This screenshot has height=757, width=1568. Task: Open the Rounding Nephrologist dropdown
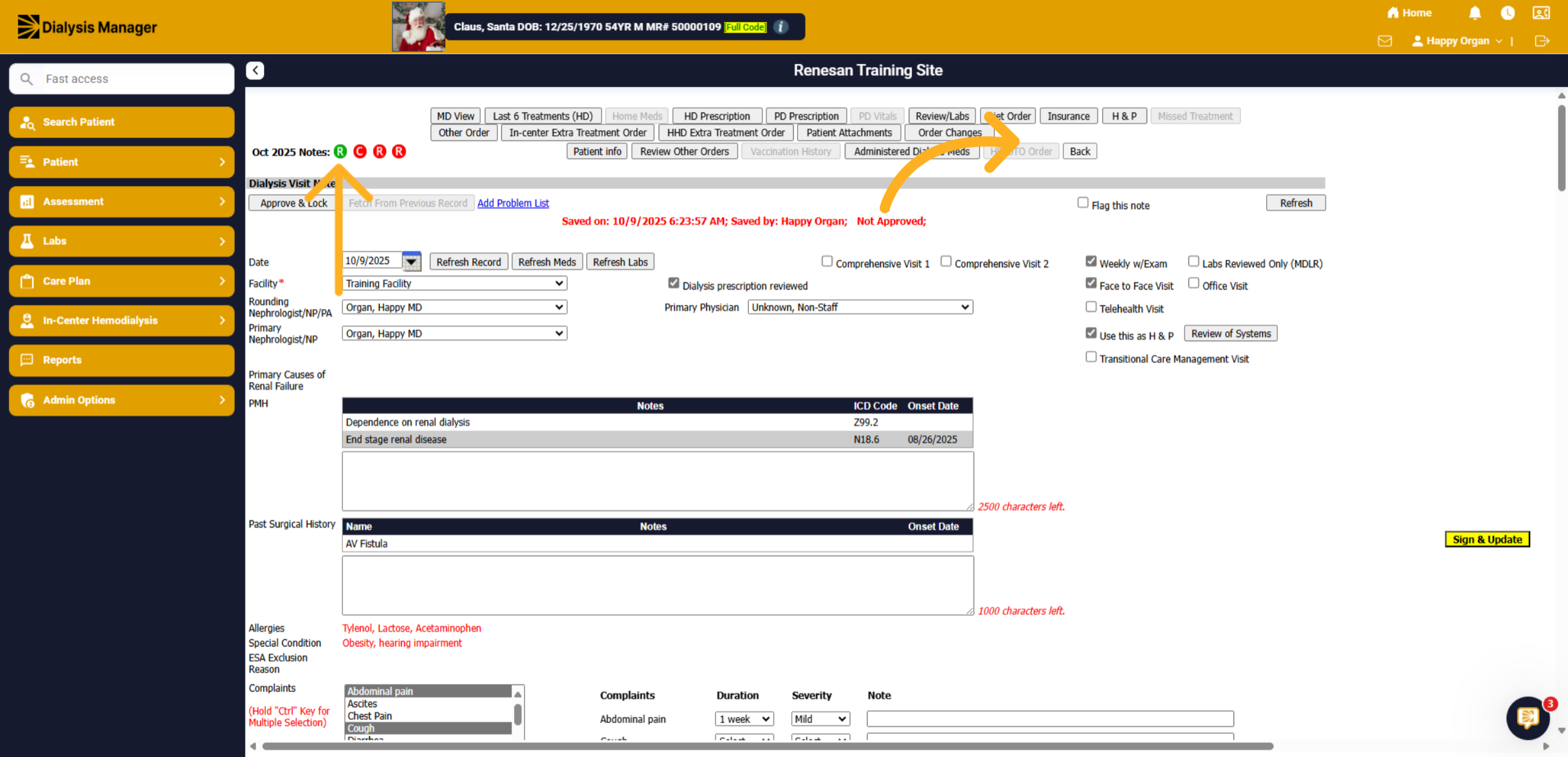point(454,307)
